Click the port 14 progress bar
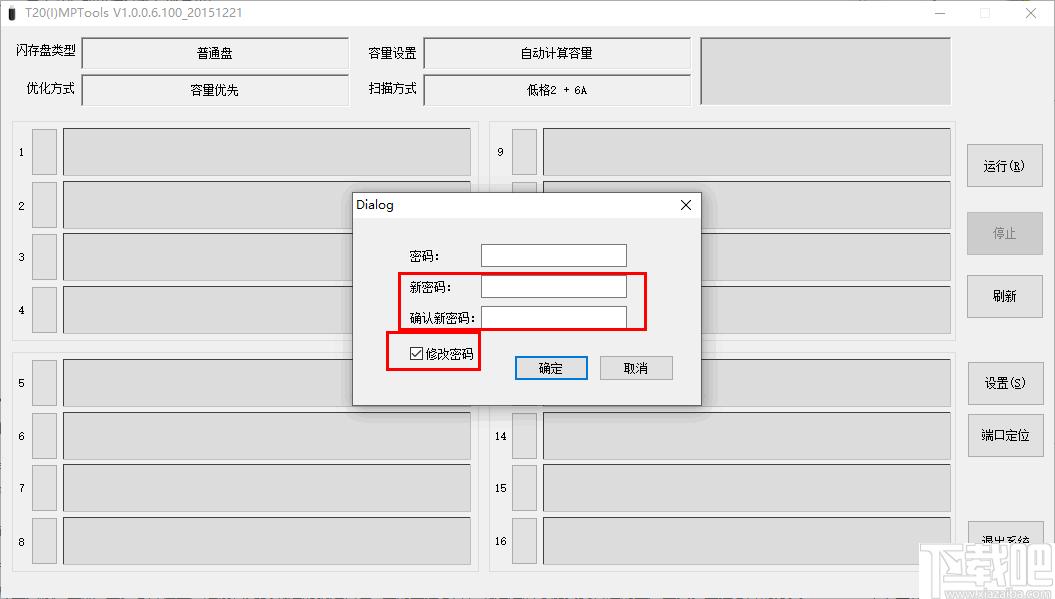The image size is (1055, 599). [747, 436]
